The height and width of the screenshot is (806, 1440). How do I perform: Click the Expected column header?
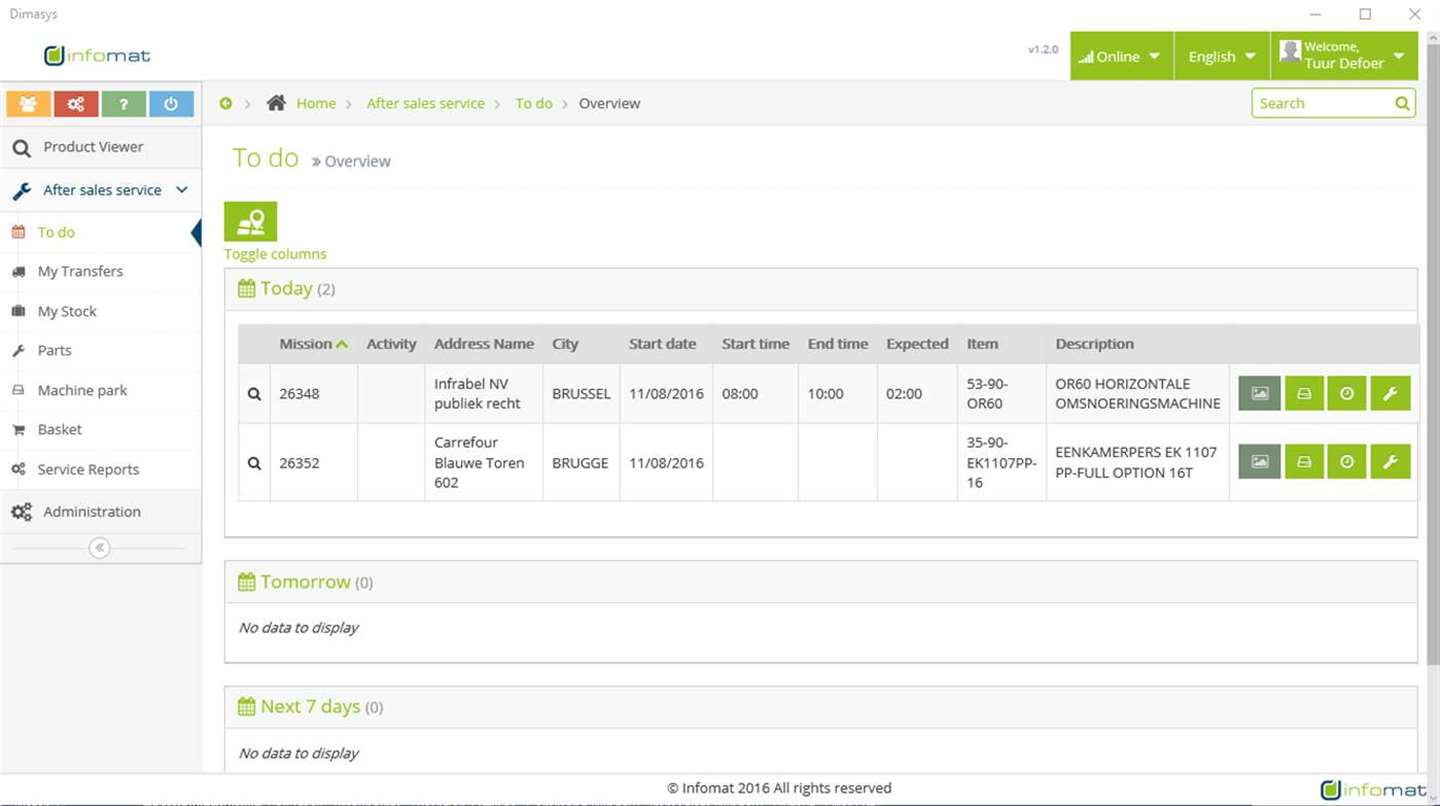917,344
